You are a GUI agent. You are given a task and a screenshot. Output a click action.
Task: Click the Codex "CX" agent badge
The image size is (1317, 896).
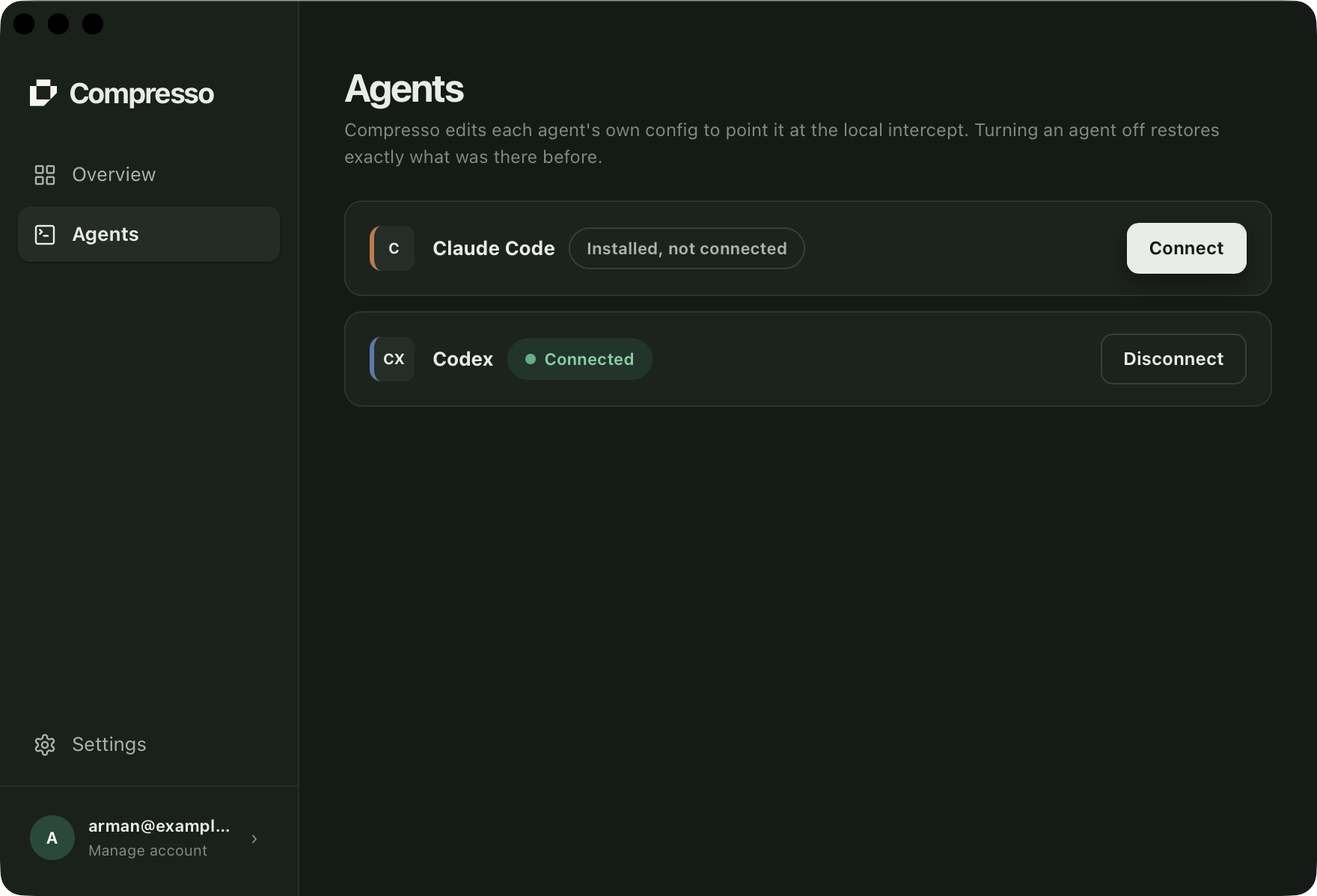(x=392, y=359)
